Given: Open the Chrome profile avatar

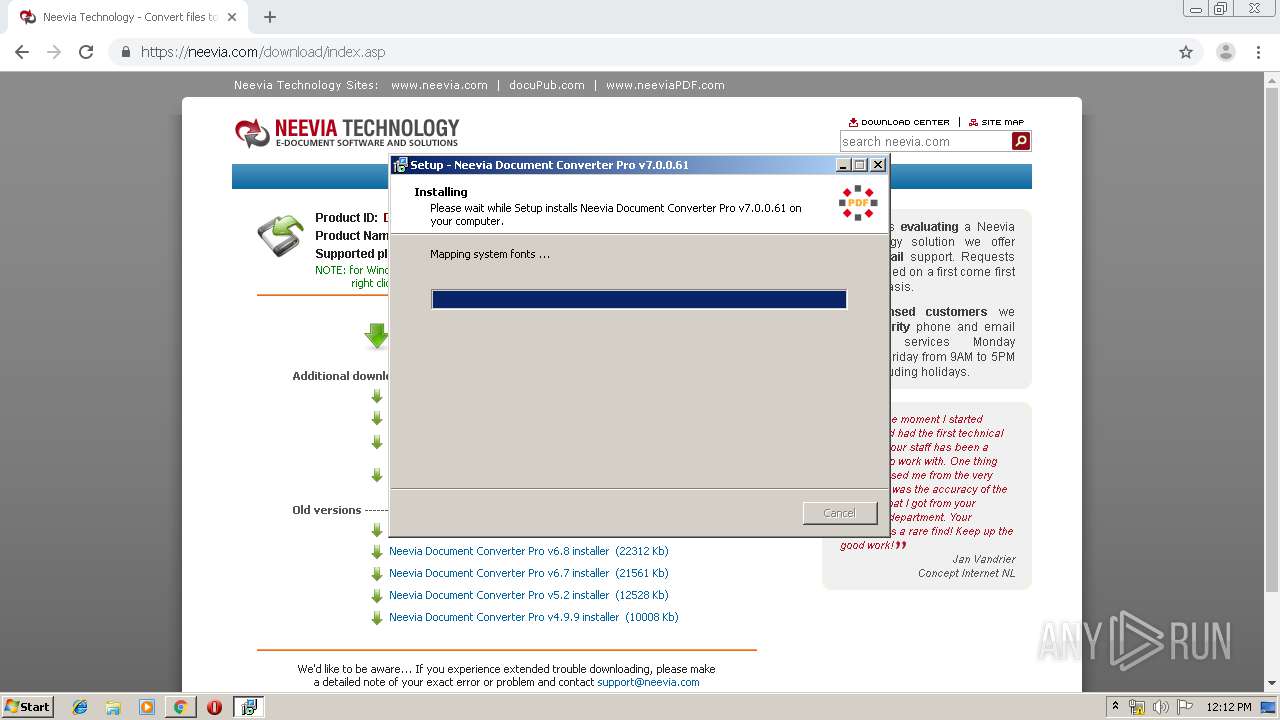Looking at the screenshot, I should tap(1225, 52).
